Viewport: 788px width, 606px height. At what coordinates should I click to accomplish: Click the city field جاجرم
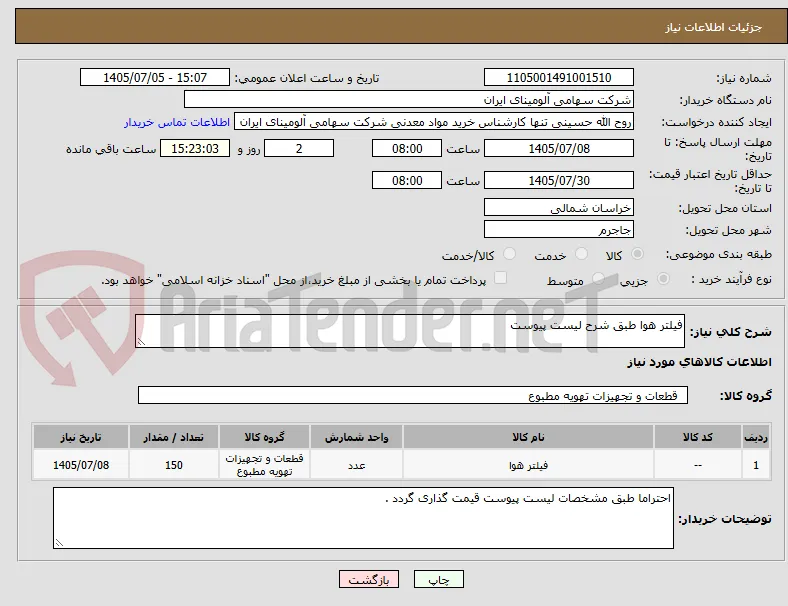click(559, 230)
